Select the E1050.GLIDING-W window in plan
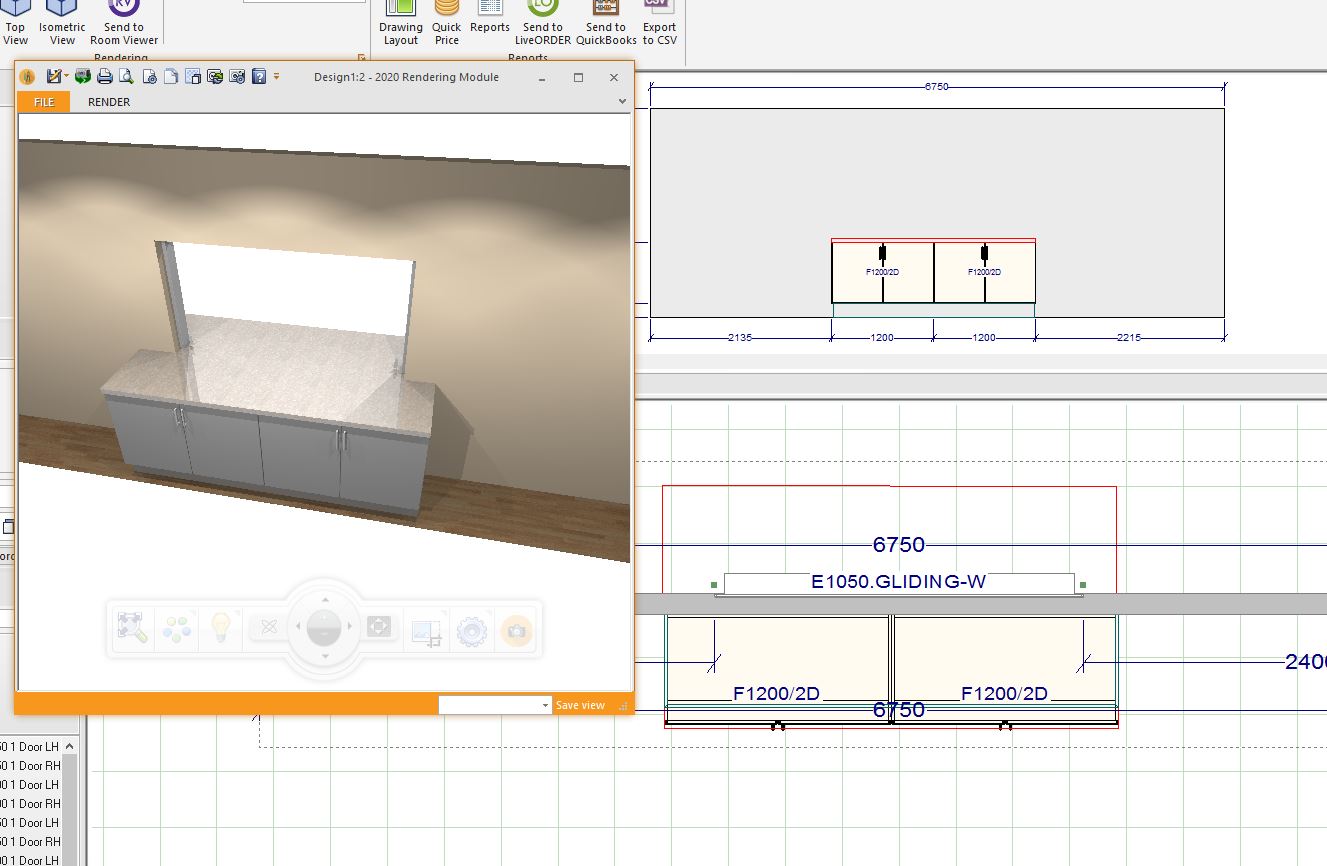The width and height of the screenshot is (1327, 866). tap(898, 582)
